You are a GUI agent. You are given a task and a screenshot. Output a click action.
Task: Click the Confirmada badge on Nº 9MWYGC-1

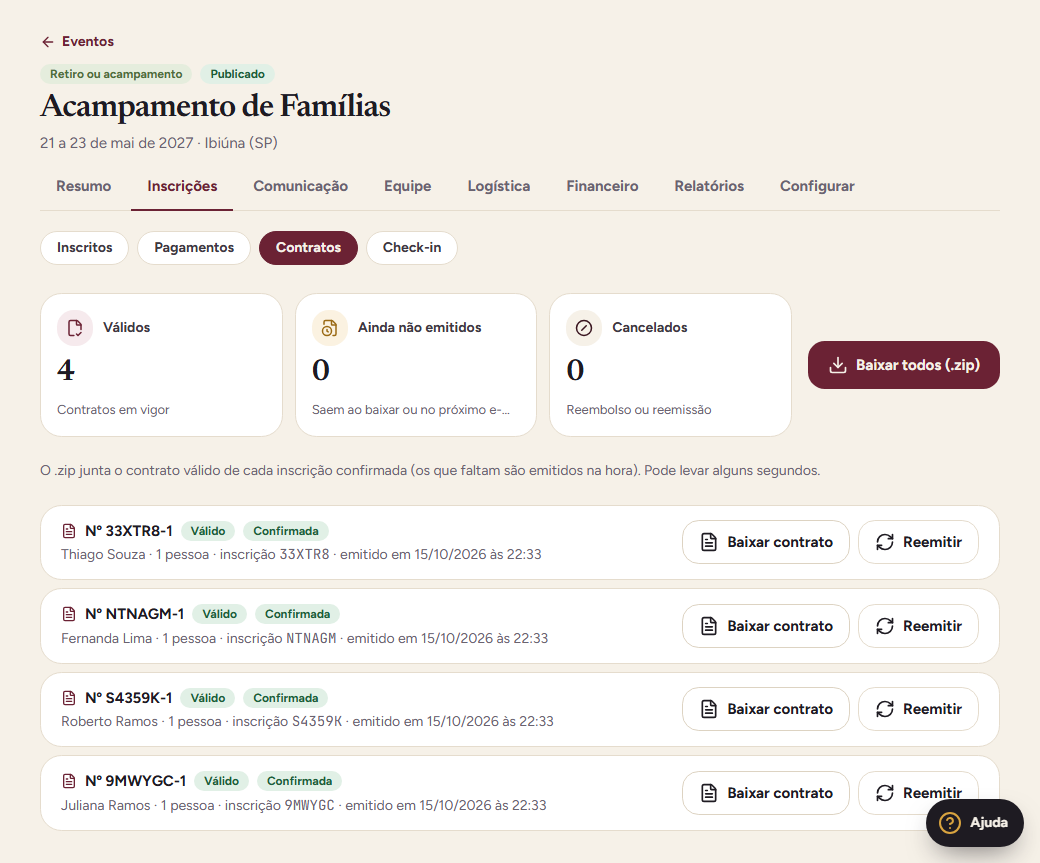(x=299, y=781)
